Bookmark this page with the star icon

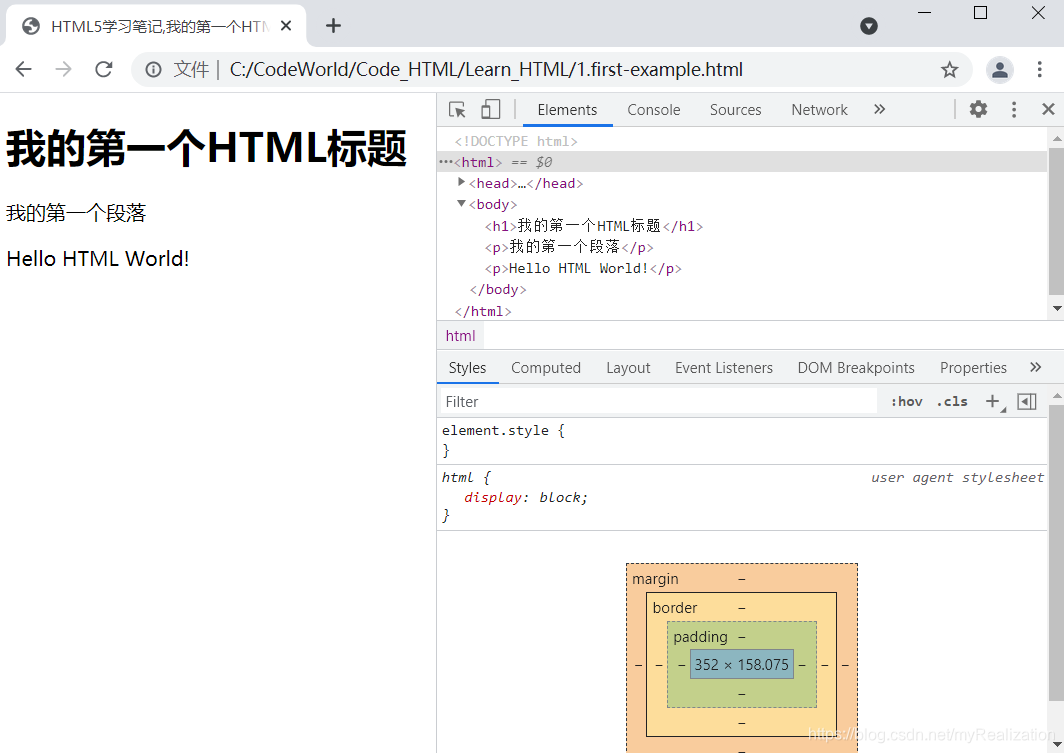(949, 69)
